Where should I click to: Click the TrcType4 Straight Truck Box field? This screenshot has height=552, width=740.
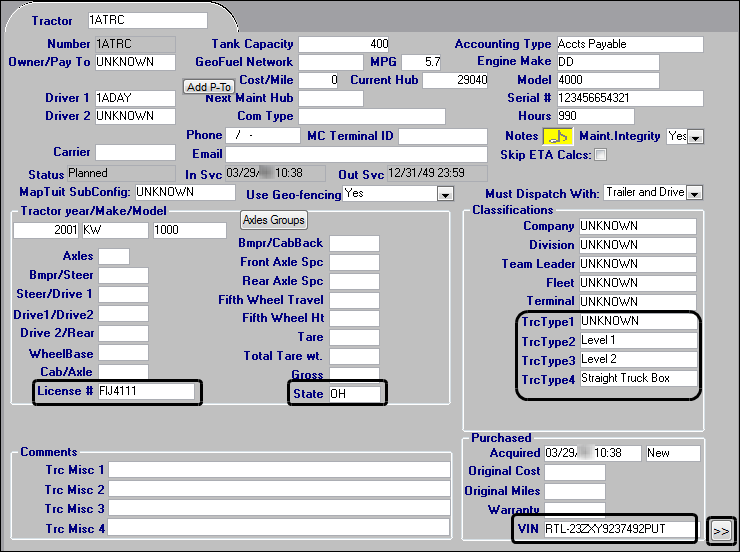coord(637,378)
